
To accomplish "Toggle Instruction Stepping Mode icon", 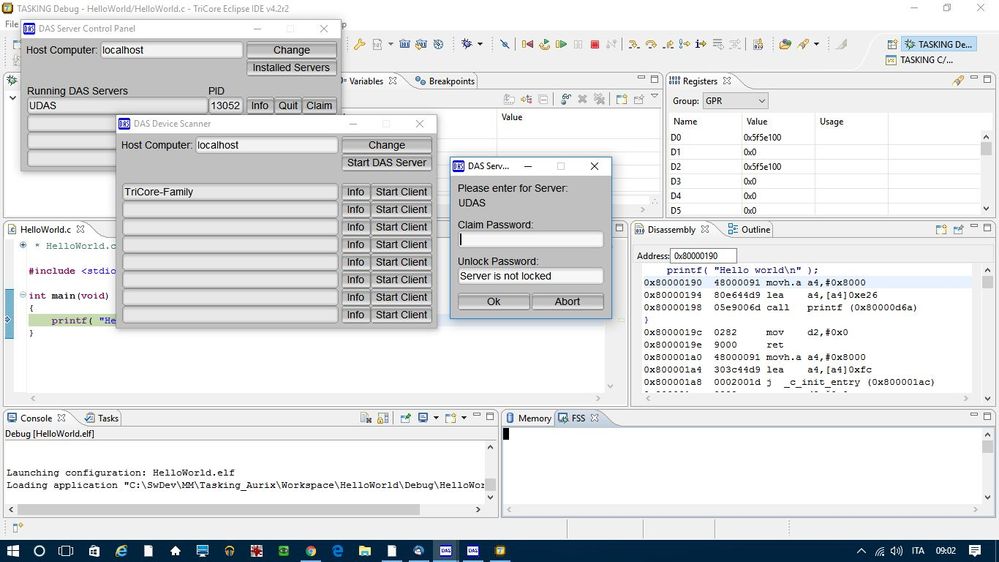I will pyautogui.click(x=701, y=44).
